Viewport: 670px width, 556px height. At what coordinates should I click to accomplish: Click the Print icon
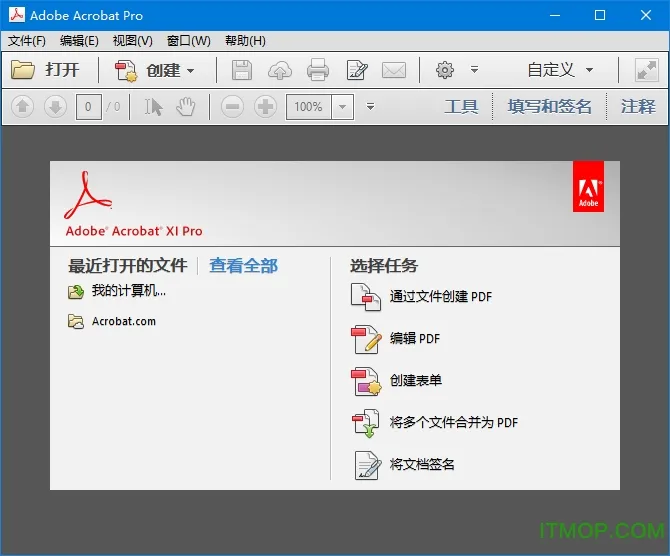point(318,70)
